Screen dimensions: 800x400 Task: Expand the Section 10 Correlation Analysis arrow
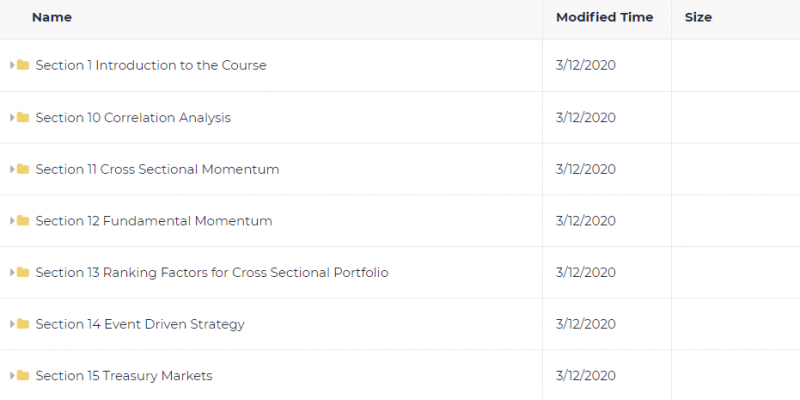click(x=12, y=117)
